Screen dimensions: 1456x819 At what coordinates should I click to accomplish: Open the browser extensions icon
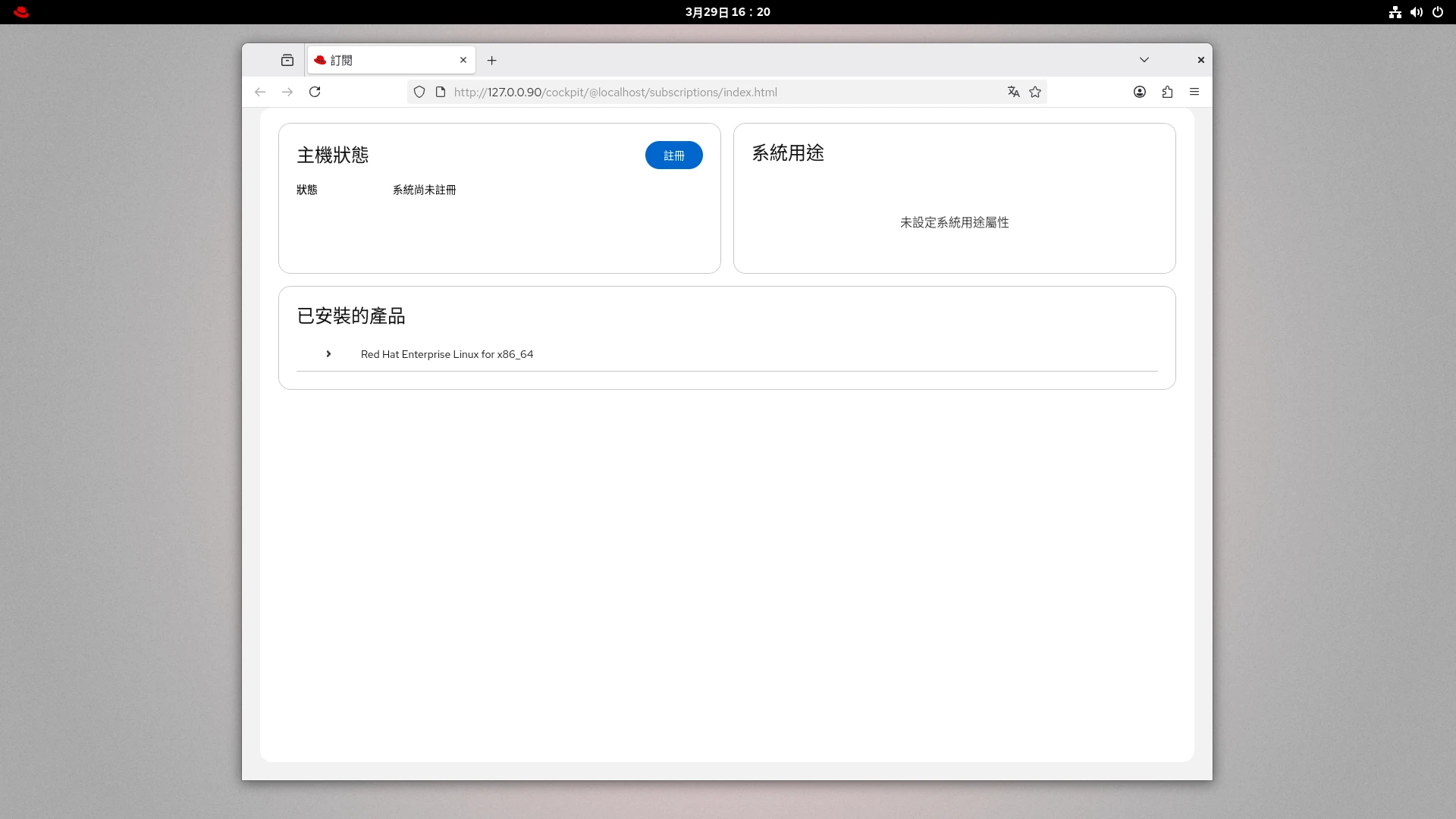pyautogui.click(x=1167, y=92)
